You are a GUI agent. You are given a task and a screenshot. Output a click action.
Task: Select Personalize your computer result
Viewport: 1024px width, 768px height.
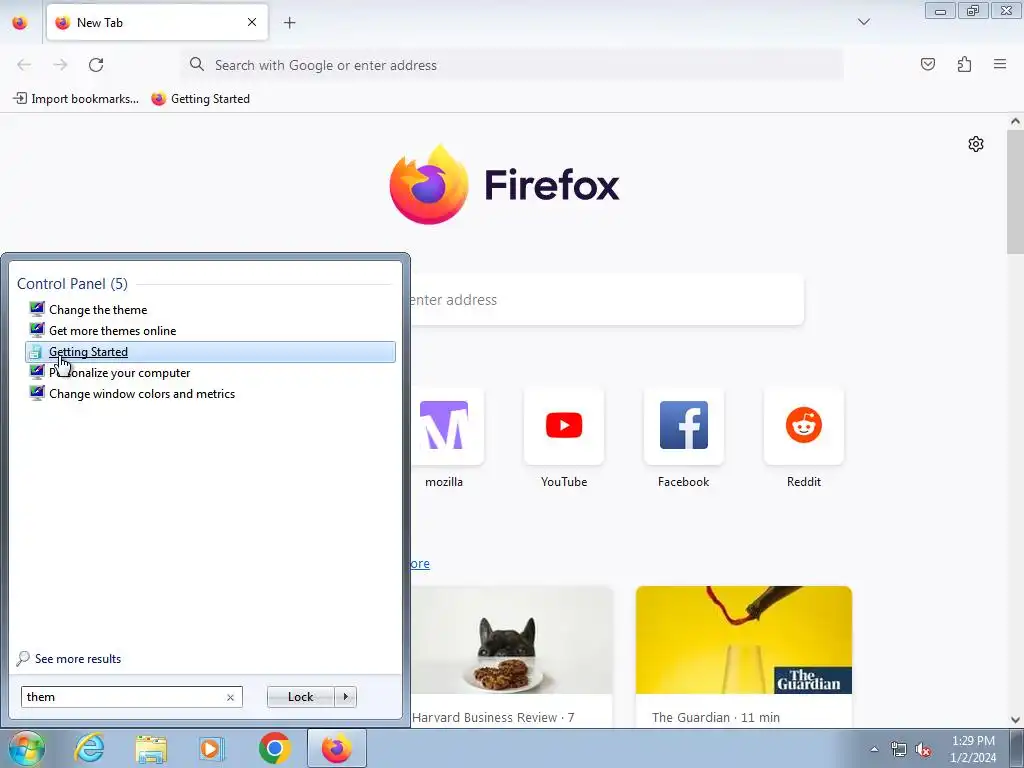[x=210, y=373]
